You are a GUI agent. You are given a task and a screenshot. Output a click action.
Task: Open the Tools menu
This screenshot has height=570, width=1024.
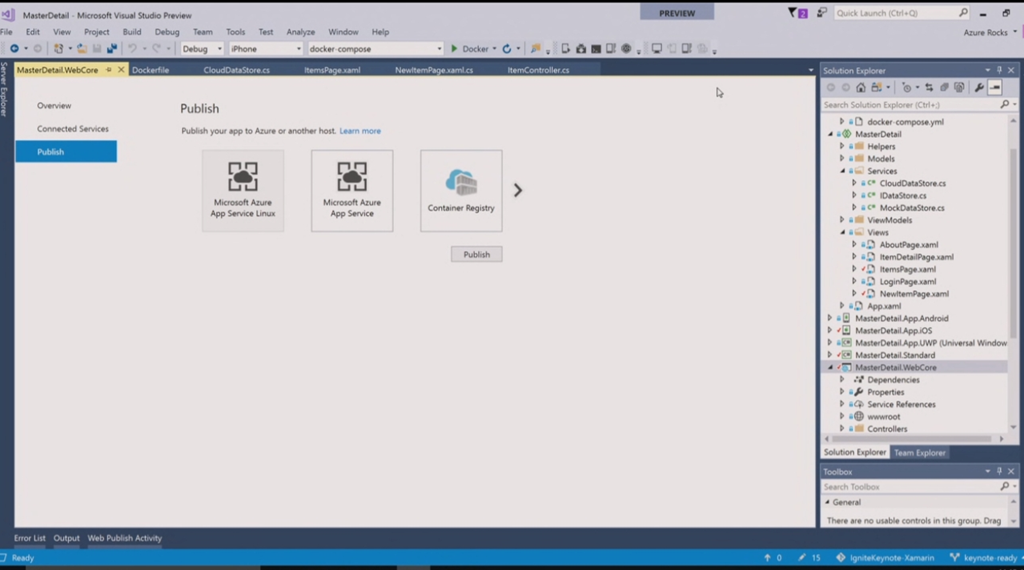pyautogui.click(x=236, y=32)
